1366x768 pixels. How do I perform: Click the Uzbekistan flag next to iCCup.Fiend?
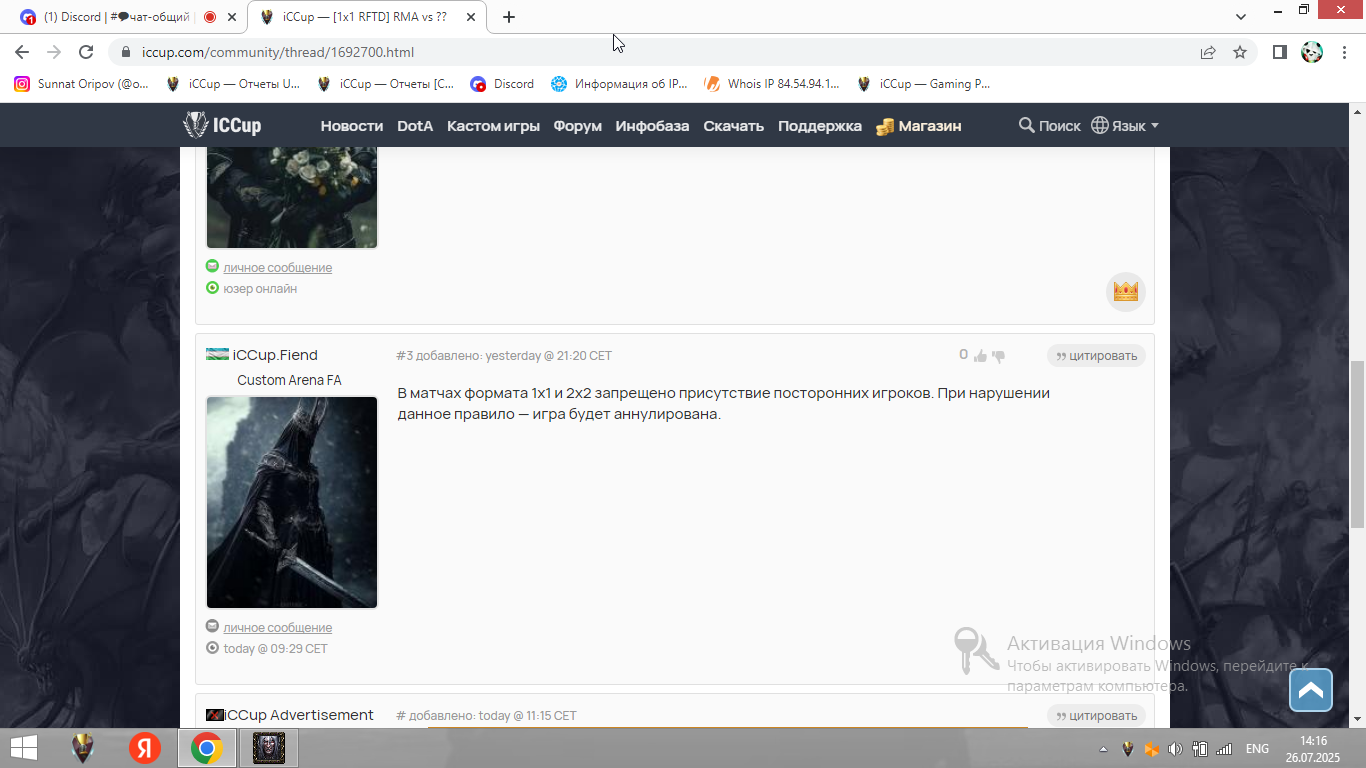pyautogui.click(x=217, y=355)
